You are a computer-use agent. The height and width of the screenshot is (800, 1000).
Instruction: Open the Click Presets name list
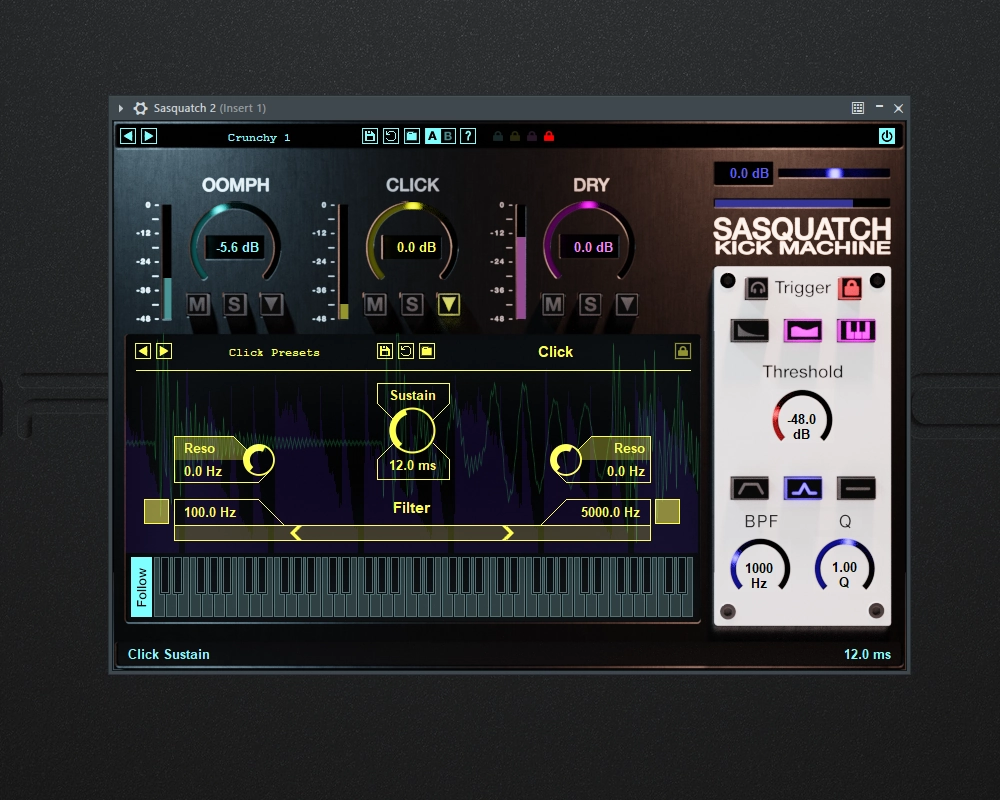tap(274, 352)
